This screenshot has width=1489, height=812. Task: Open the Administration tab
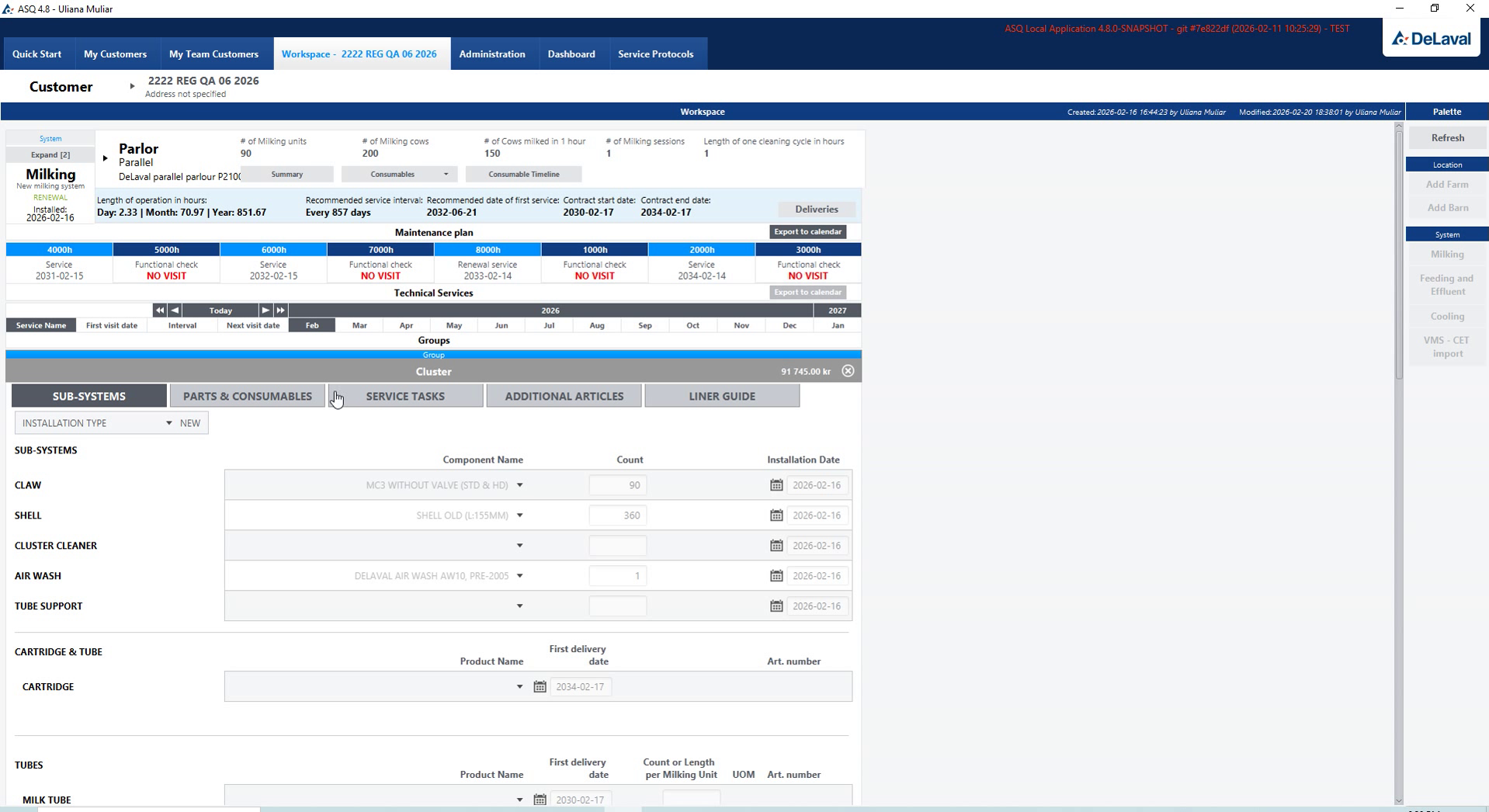click(492, 54)
